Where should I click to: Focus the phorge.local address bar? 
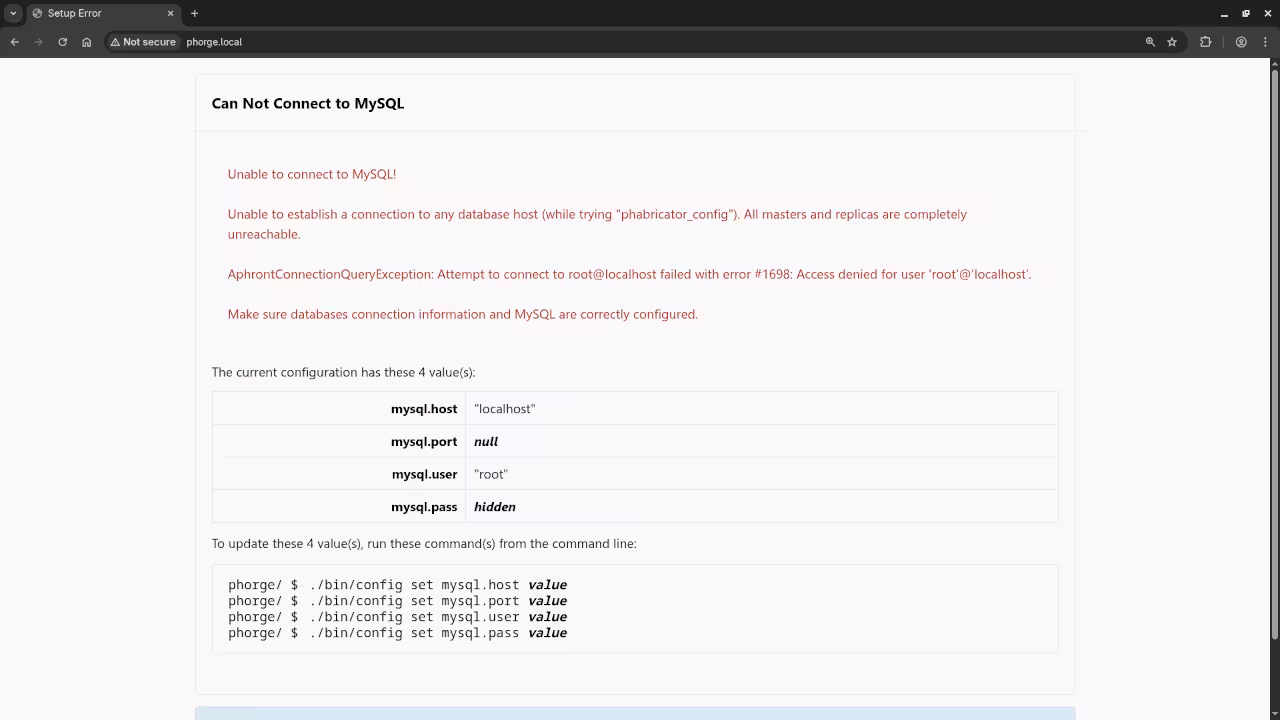(600, 42)
